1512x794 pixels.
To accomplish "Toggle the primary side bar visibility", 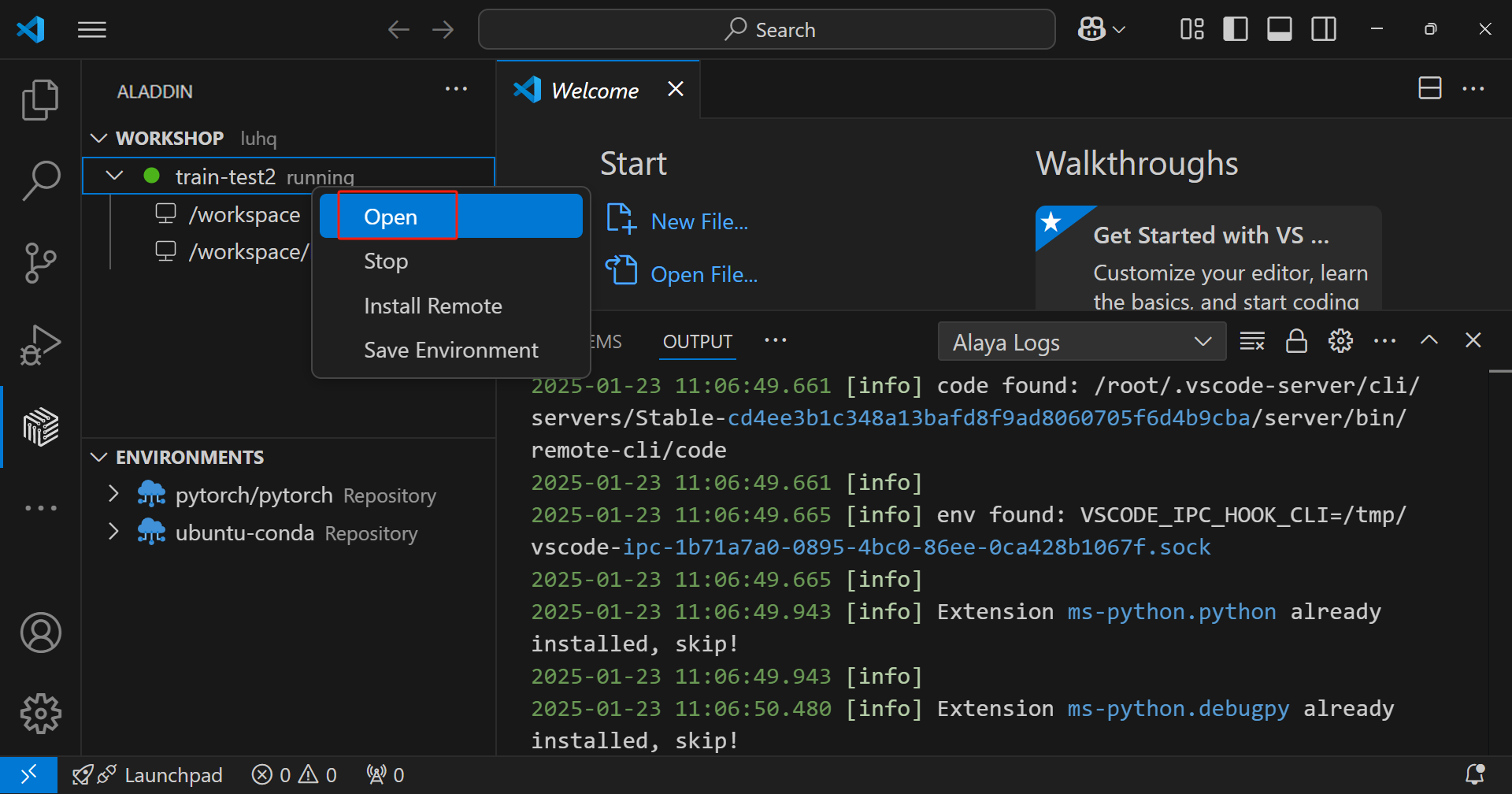I will (1235, 30).
